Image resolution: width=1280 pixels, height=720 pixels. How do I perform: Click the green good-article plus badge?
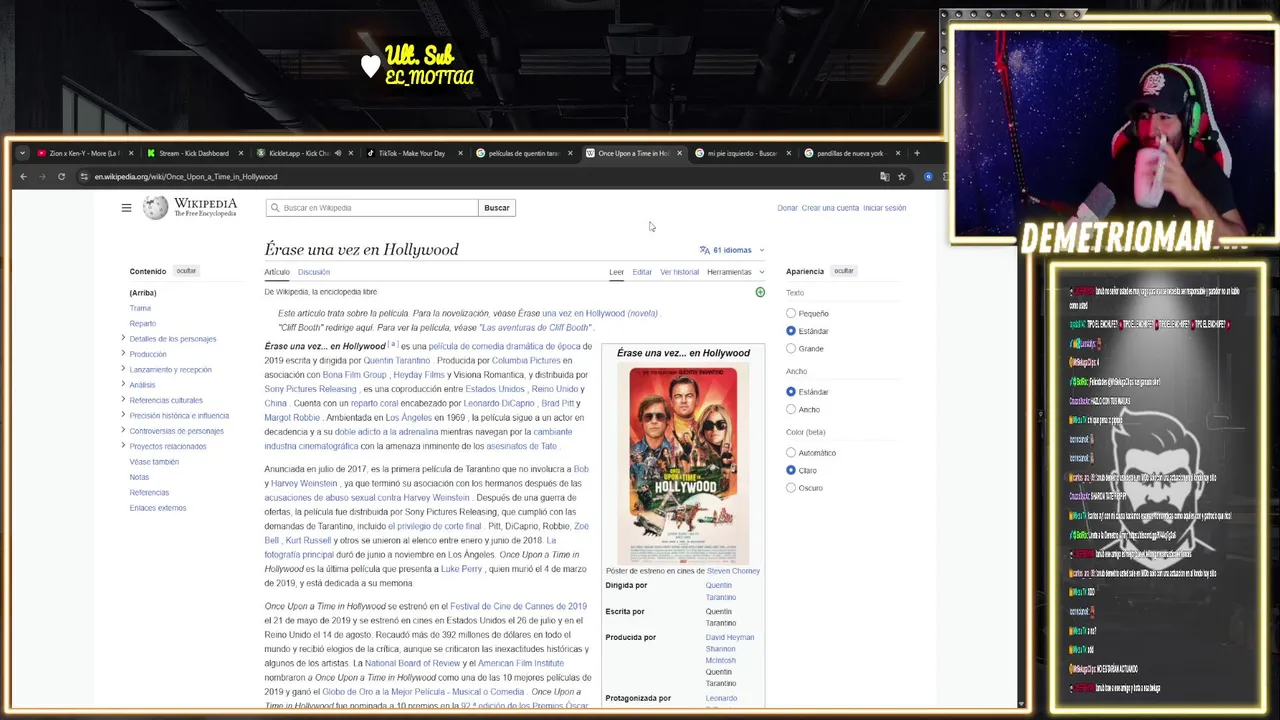760,292
